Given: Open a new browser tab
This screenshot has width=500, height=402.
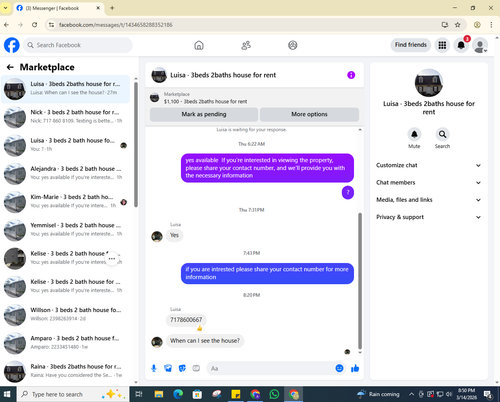Looking at the screenshot, I should [112, 8].
